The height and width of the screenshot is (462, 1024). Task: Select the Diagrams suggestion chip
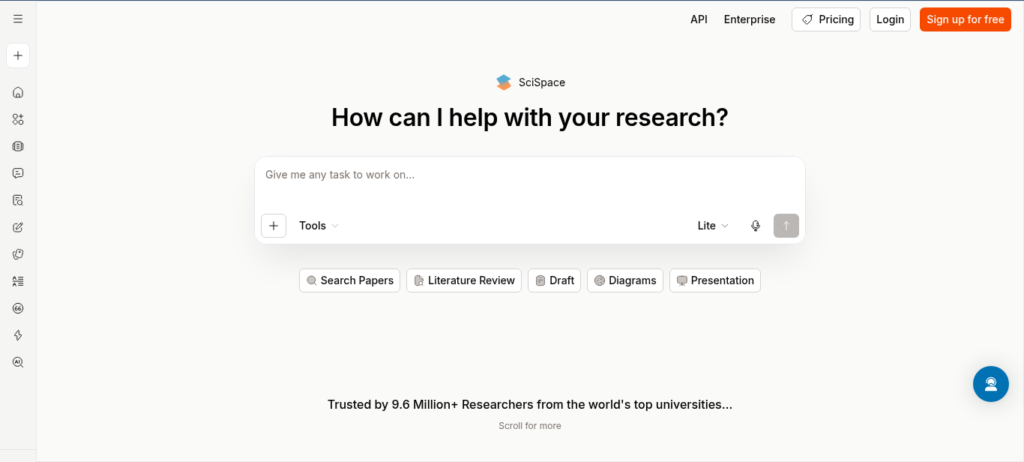point(625,280)
